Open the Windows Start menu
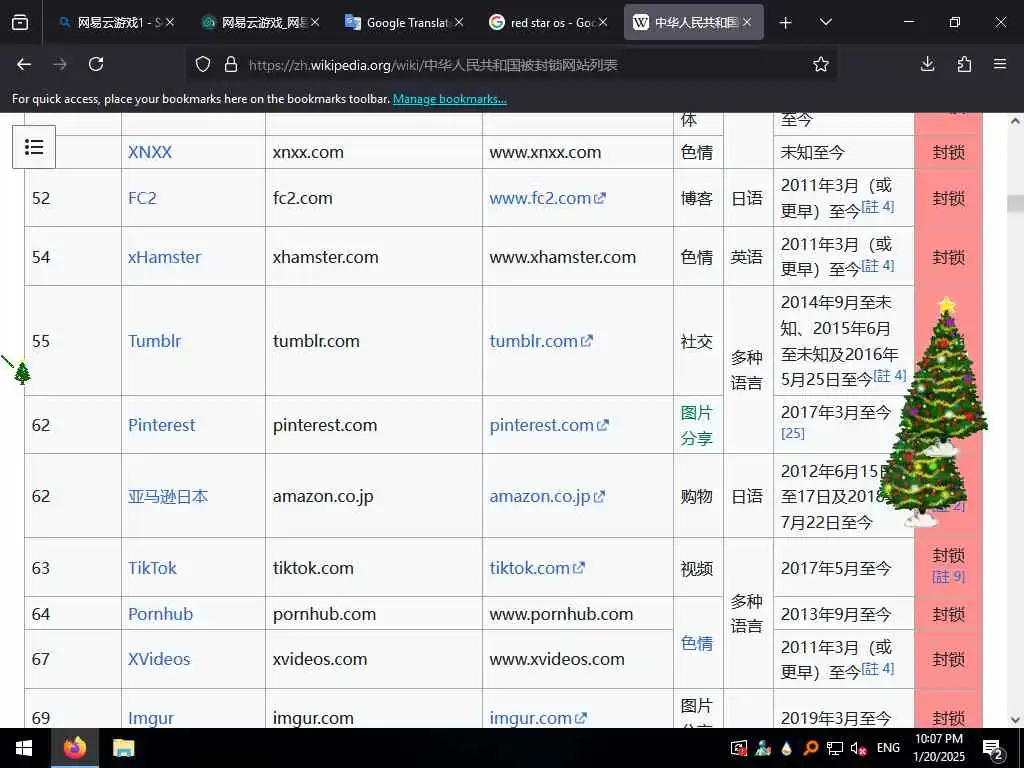The image size is (1024, 768). click(x=24, y=748)
